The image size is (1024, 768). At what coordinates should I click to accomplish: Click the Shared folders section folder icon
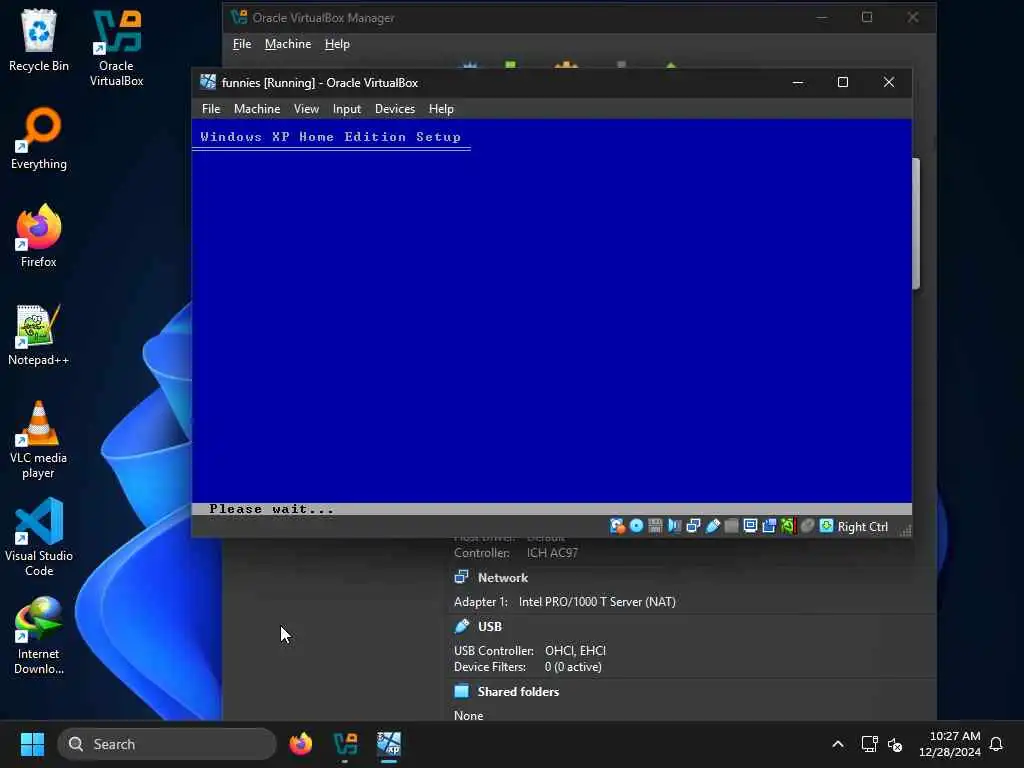[x=462, y=691]
